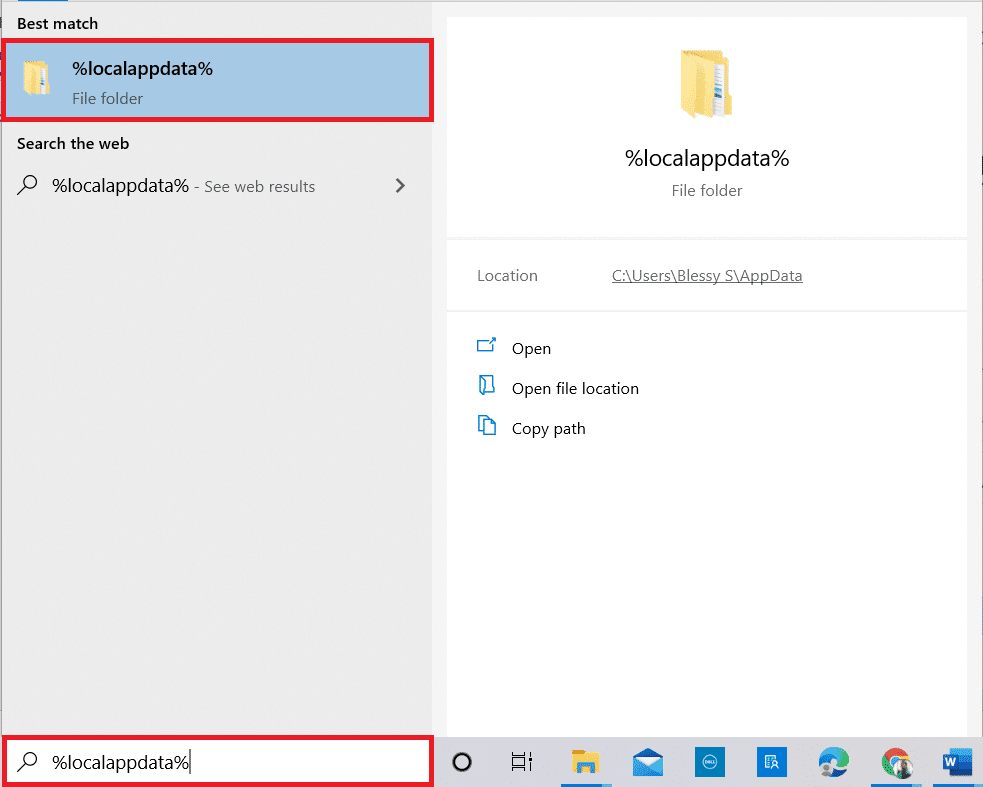
Task: Open the Mail app in the taskbar
Action: [x=648, y=762]
